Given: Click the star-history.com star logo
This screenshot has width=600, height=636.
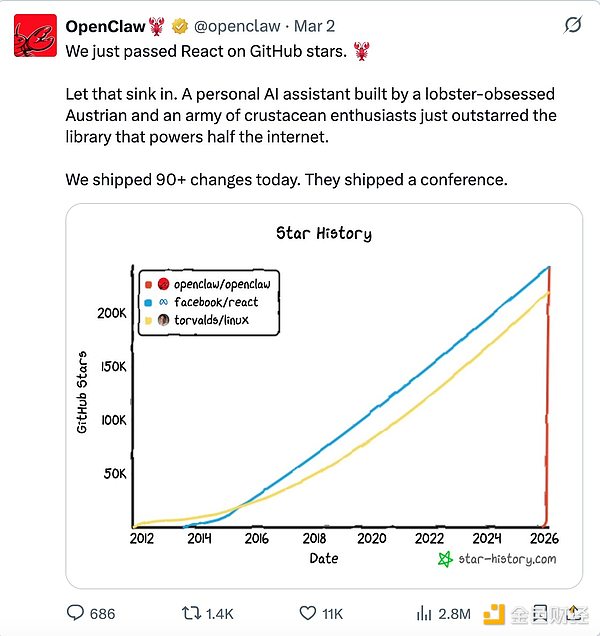Looking at the screenshot, I should point(446,558).
